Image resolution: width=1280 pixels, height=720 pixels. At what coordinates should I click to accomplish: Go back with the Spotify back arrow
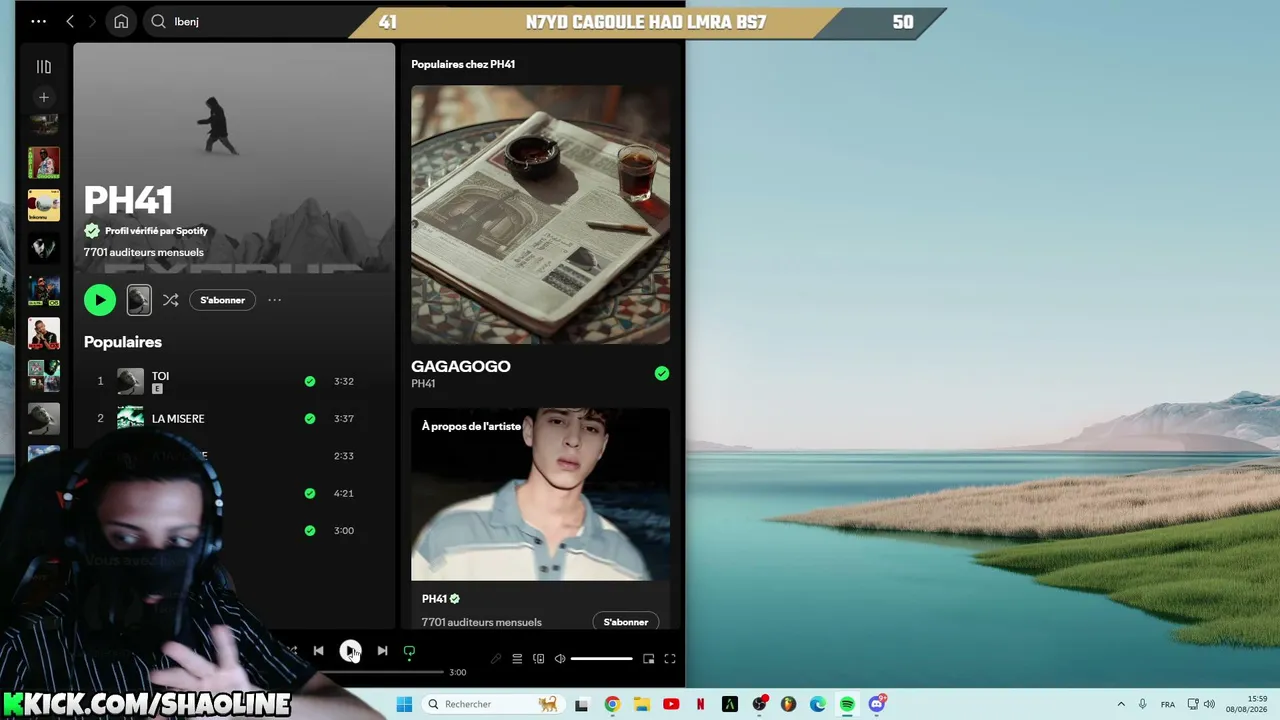pyautogui.click(x=70, y=21)
